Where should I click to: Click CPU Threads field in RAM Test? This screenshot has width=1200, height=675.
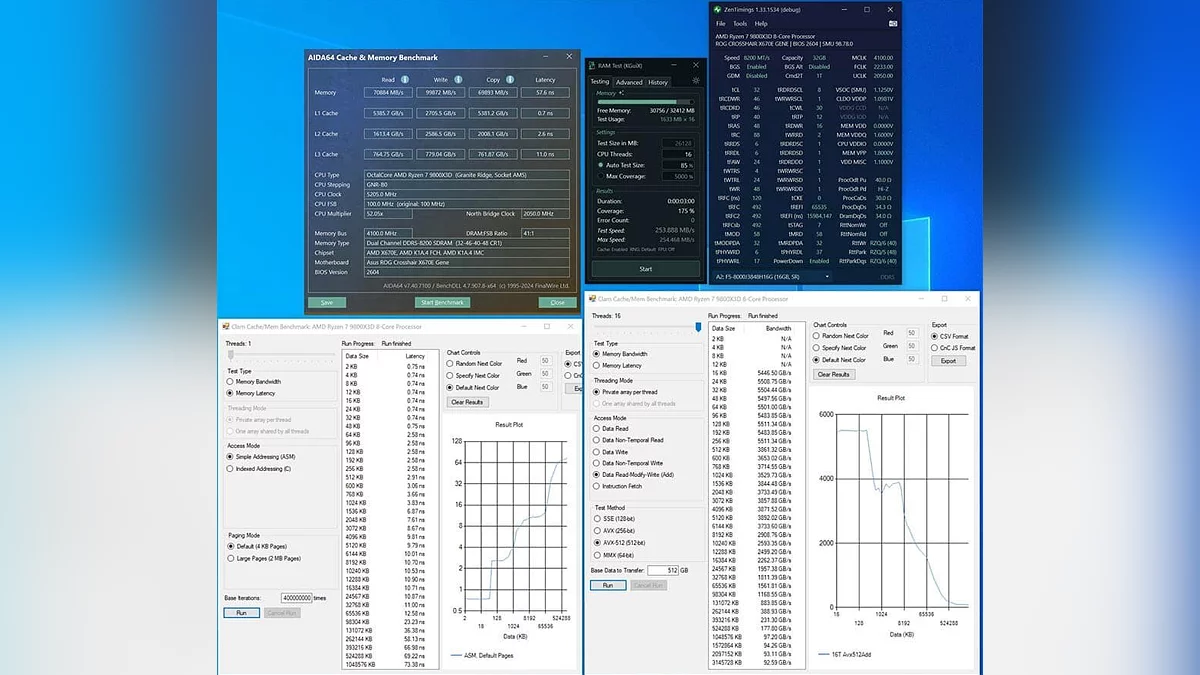(680, 154)
